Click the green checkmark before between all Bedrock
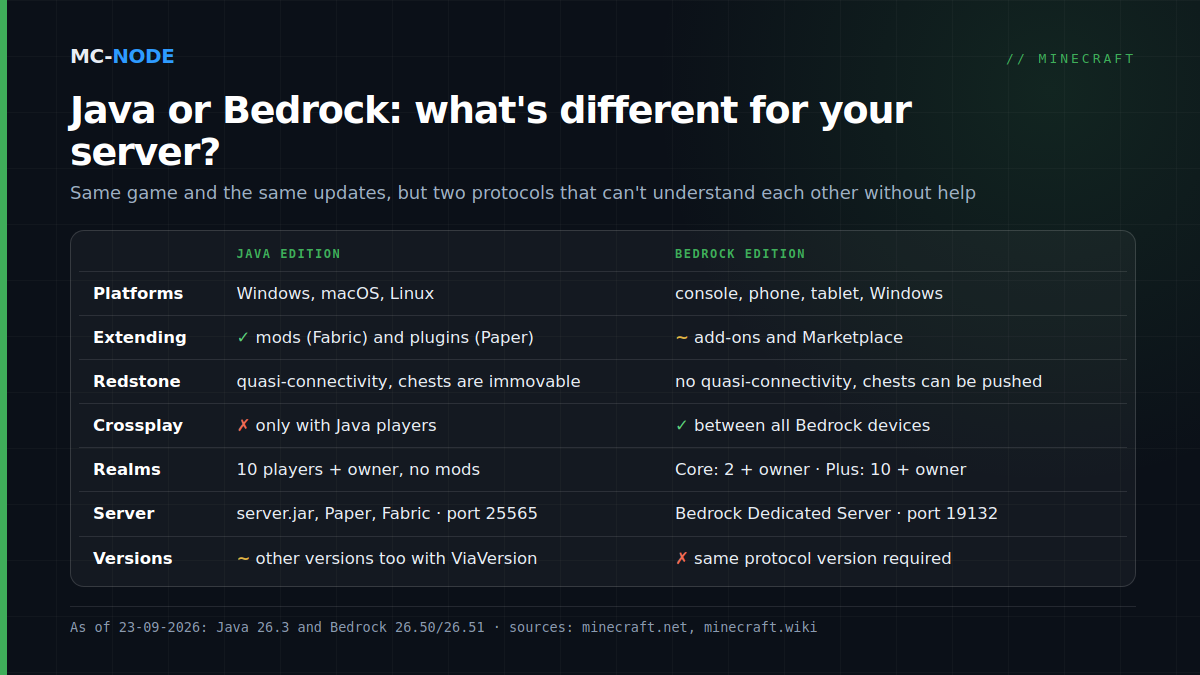This screenshot has width=1200, height=675. [682, 426]
